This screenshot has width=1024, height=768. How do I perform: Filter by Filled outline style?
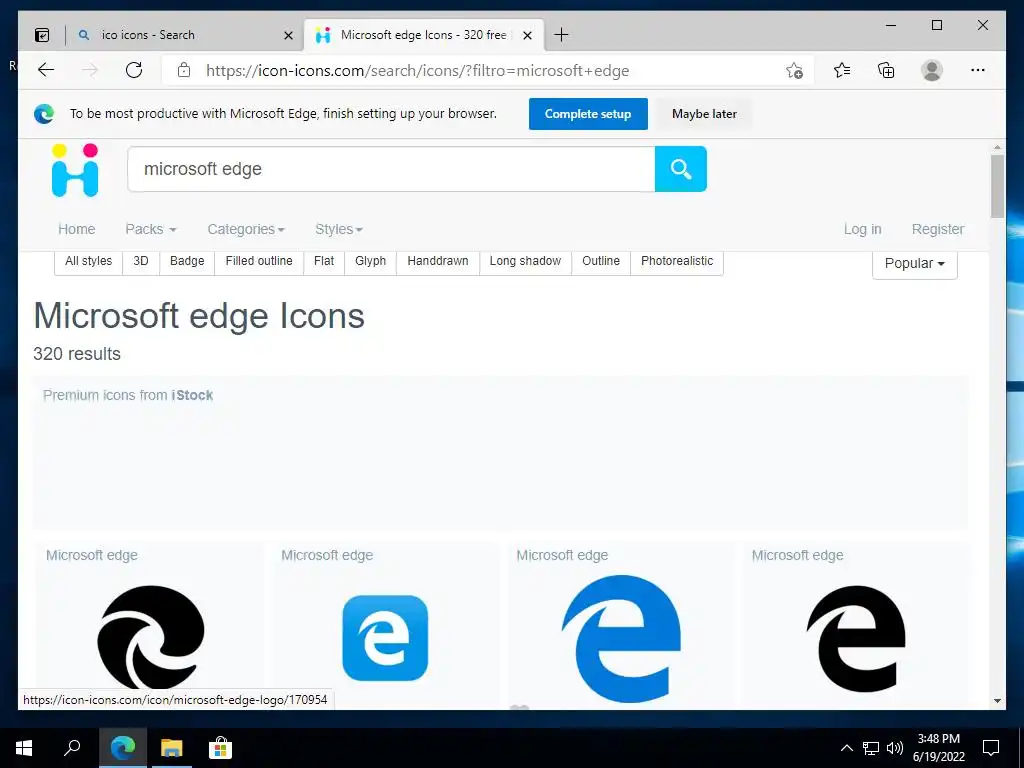tap(259, 261)
